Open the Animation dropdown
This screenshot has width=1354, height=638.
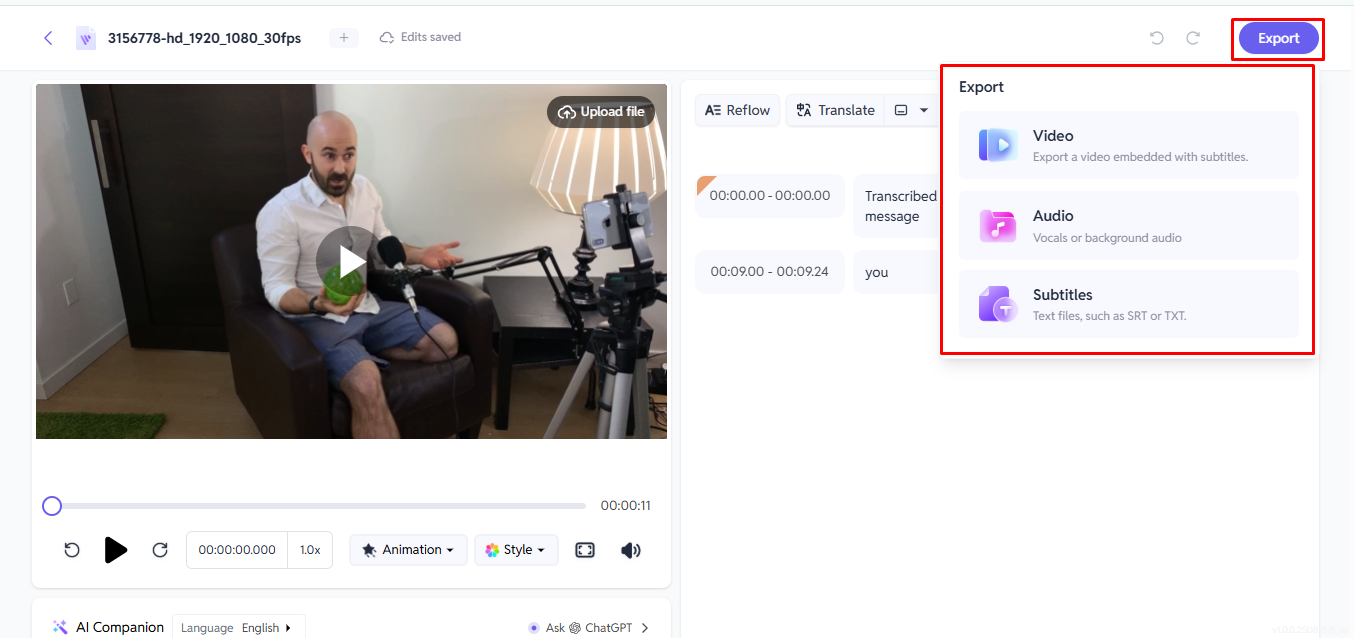point(408,550)
